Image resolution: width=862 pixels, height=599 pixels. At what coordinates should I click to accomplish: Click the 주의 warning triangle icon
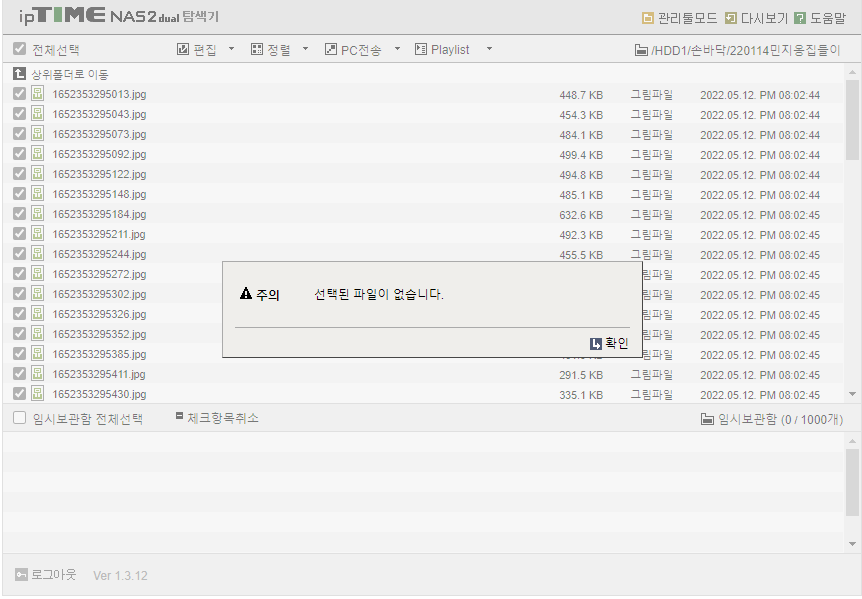(246, 293)
